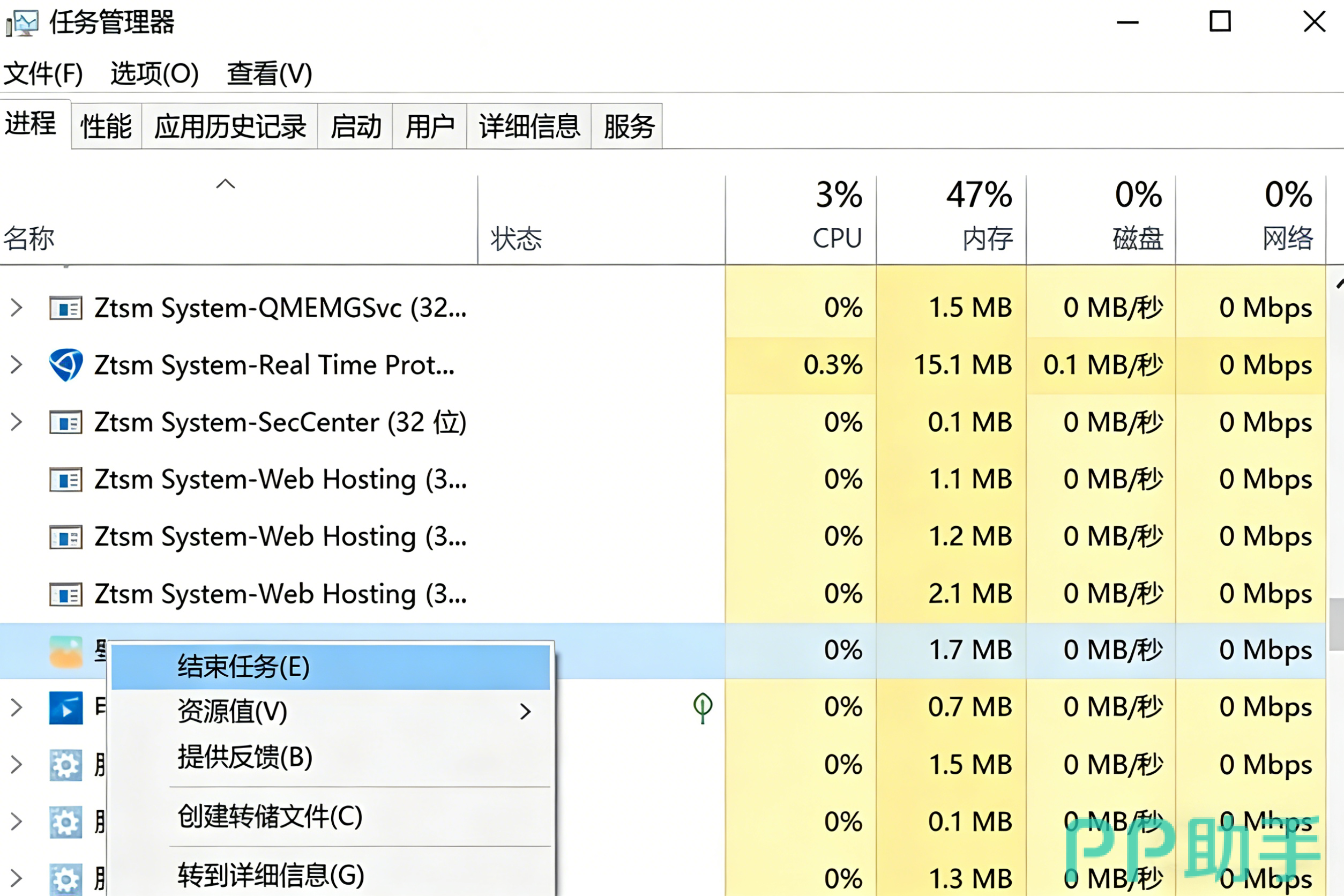
Task: Switch to the 性能 tab
Action: [106, 126]
